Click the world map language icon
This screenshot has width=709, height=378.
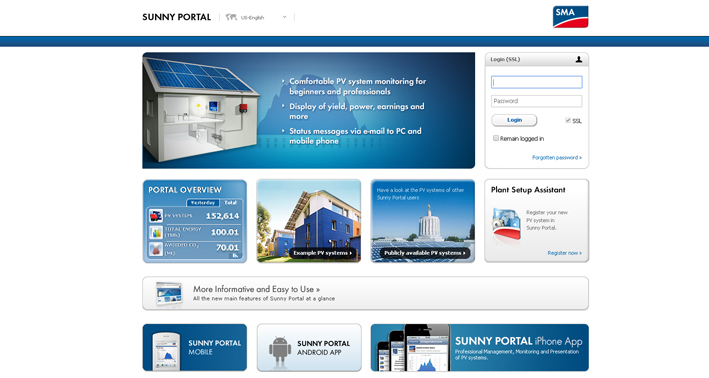(x=231, y=17)
